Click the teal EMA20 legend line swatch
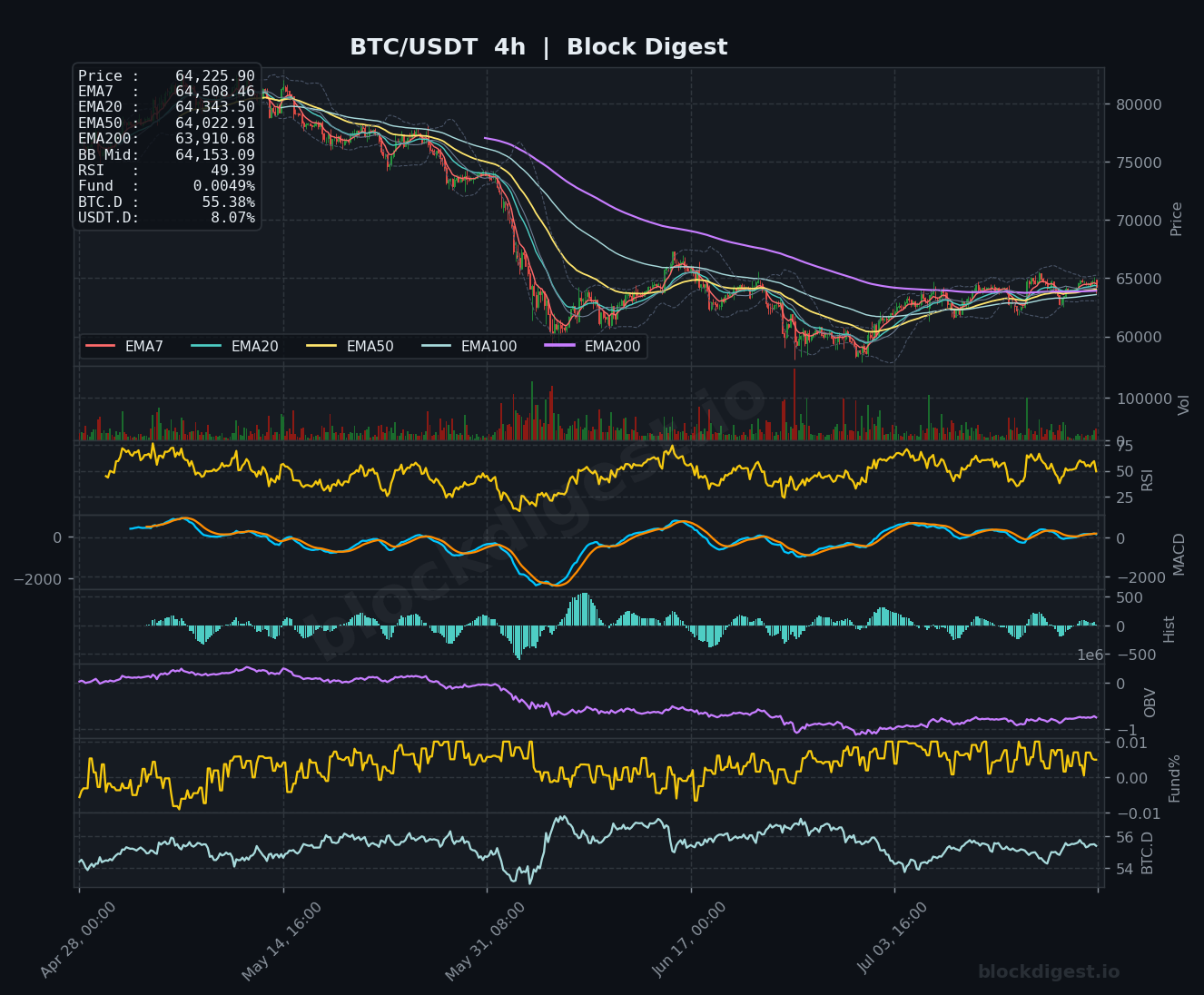The height and width of the screenshot is (995, 1204). tap(206, 346)
